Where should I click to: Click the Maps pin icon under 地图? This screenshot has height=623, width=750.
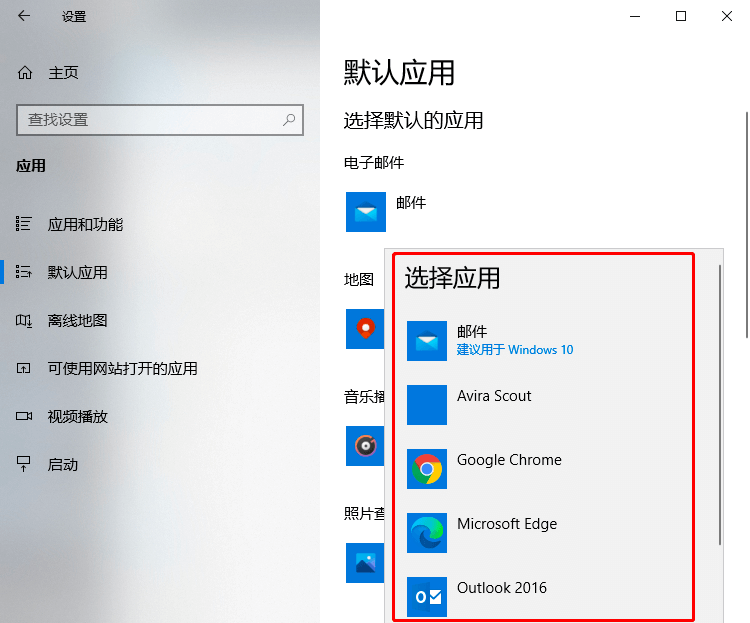click(x=365, y=329)
